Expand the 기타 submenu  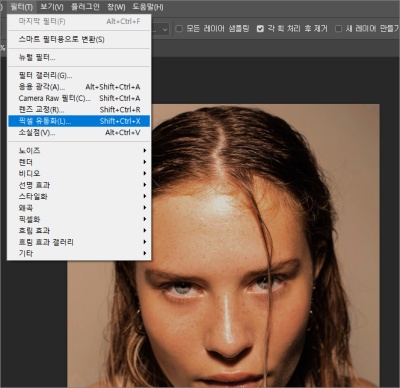point(79,253)
